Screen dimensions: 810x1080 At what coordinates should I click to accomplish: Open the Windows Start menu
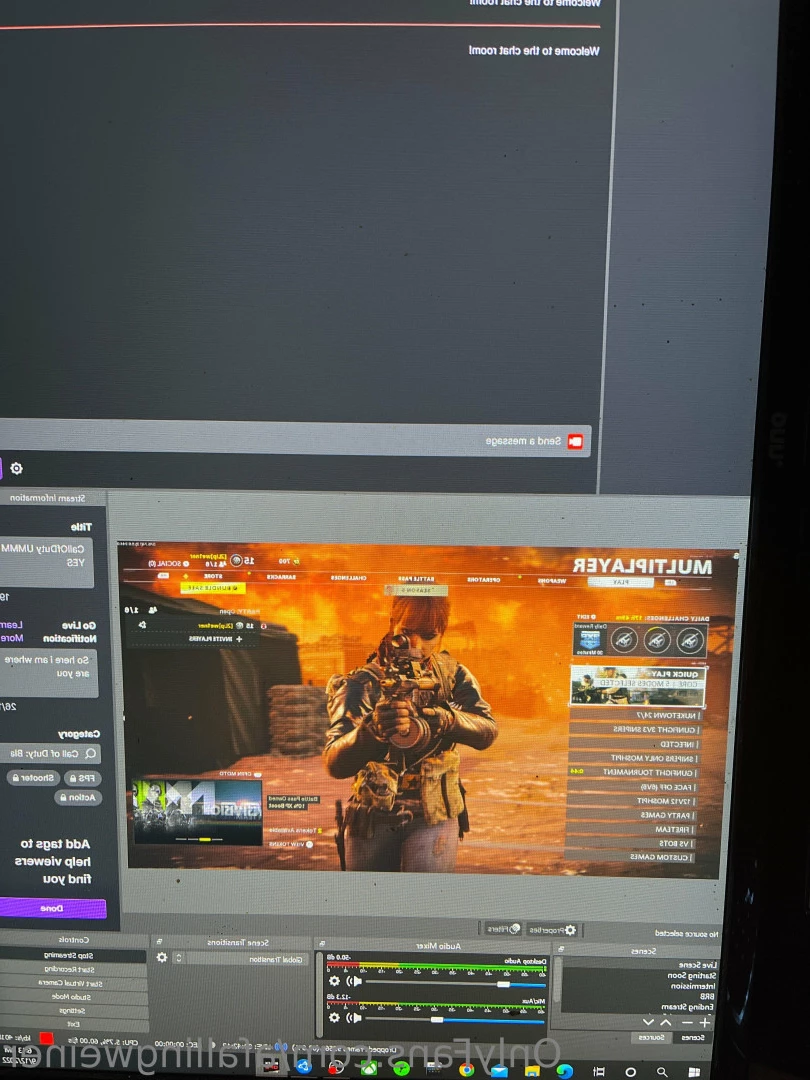point(694,1072)
